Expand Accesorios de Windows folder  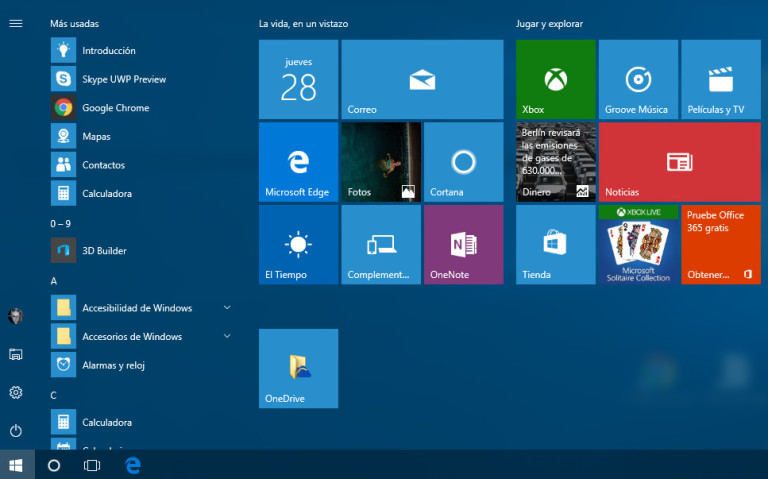(x=138, y=336)
